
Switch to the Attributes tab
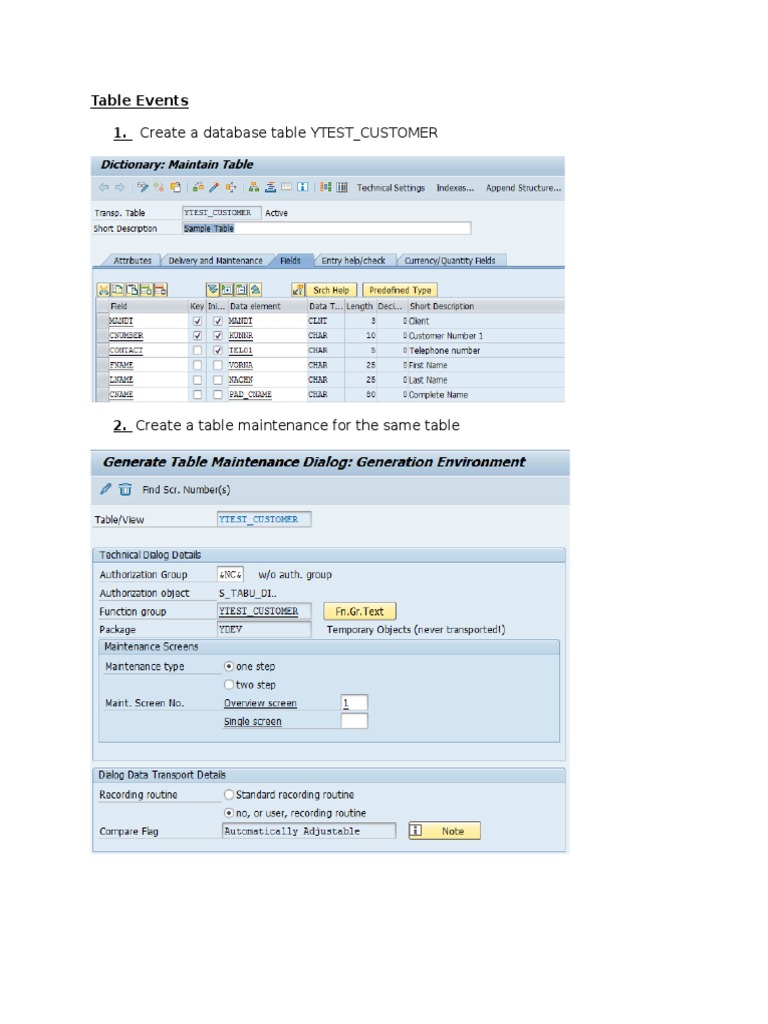point(132,260)
